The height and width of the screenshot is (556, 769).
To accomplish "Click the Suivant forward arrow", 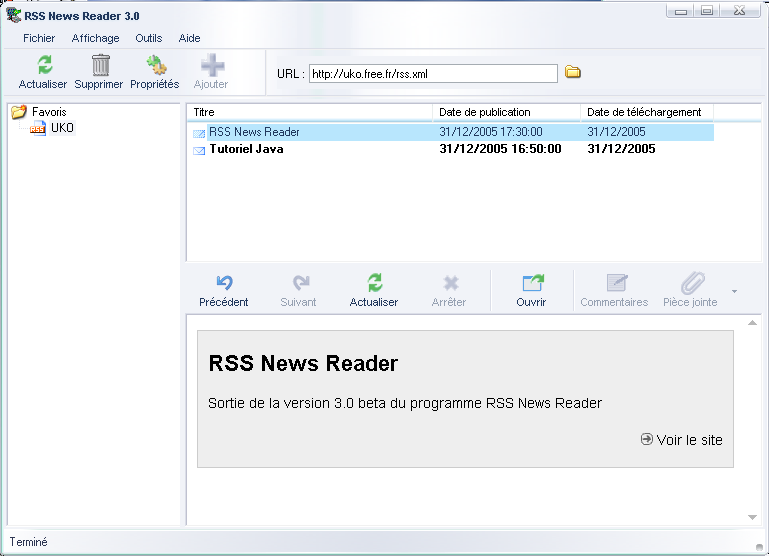I will [x=300, y=282].
